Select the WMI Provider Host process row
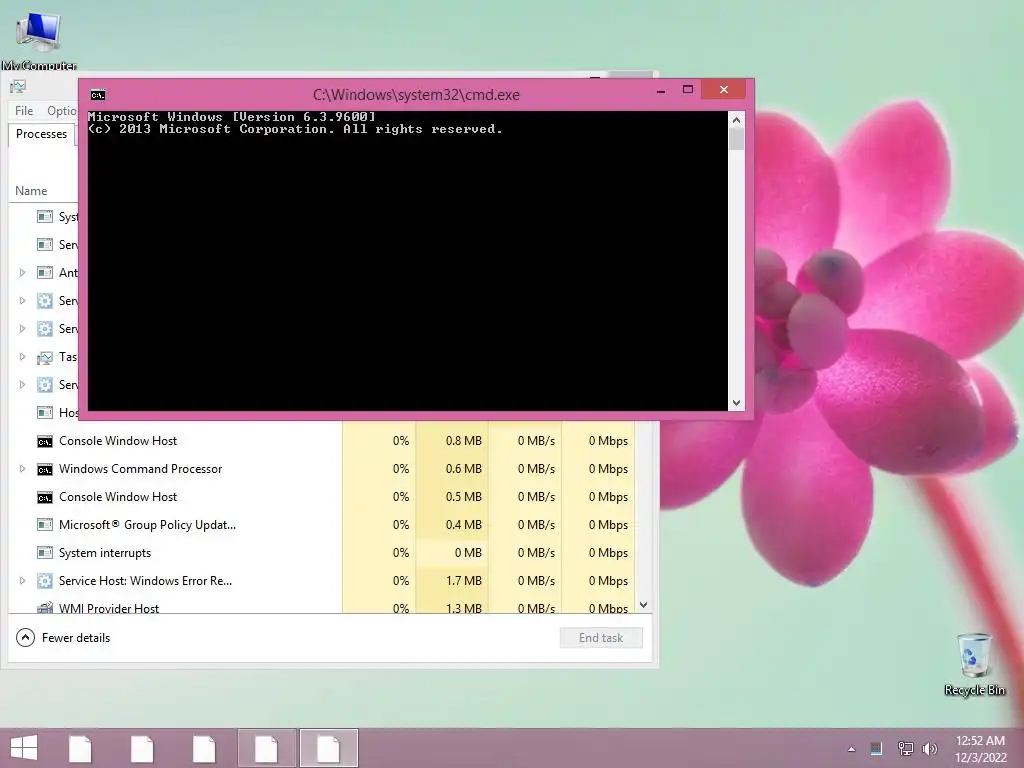This screenshot has width=1024, height=768. tap(321, 607)
